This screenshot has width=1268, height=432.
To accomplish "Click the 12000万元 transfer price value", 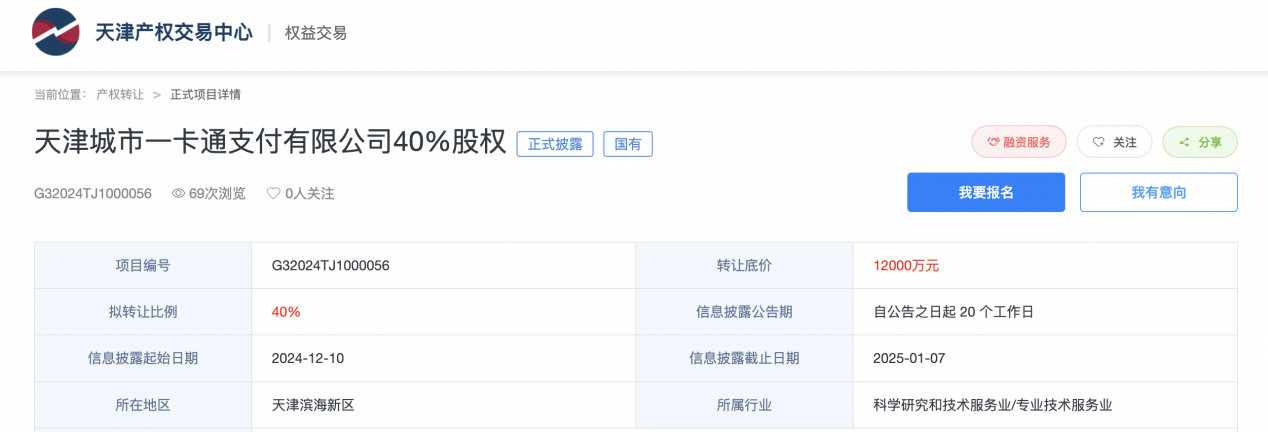I will [x=906, y=266].
